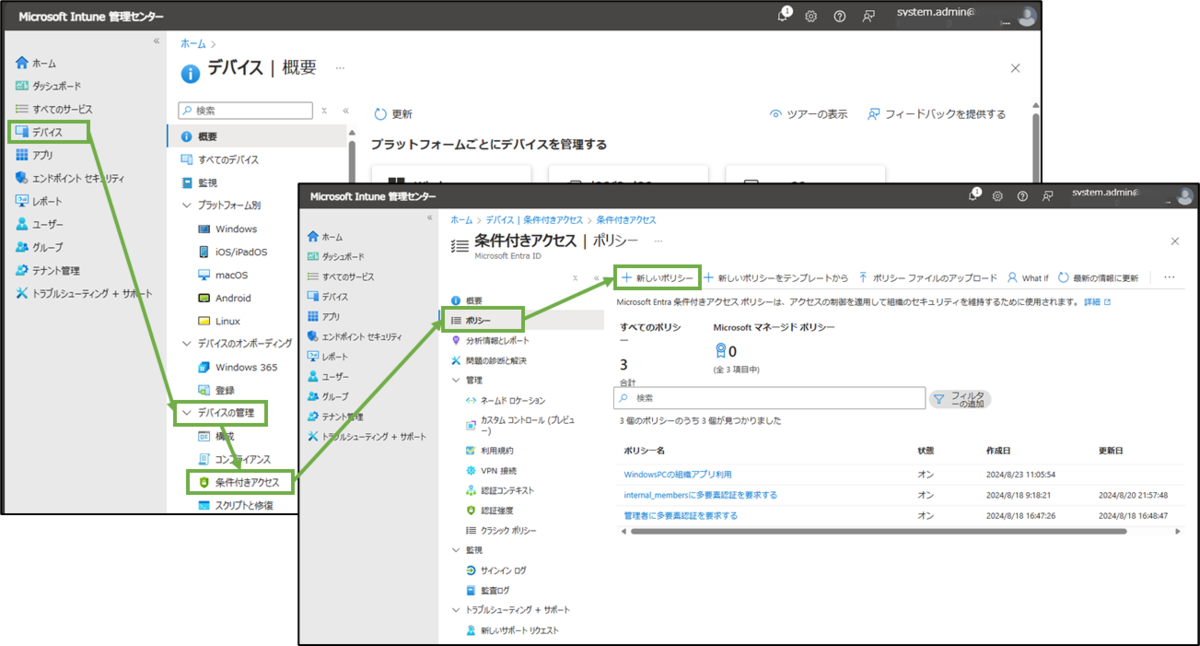
Task: Open help question mark in front window header
Action: click(1022, 196)
